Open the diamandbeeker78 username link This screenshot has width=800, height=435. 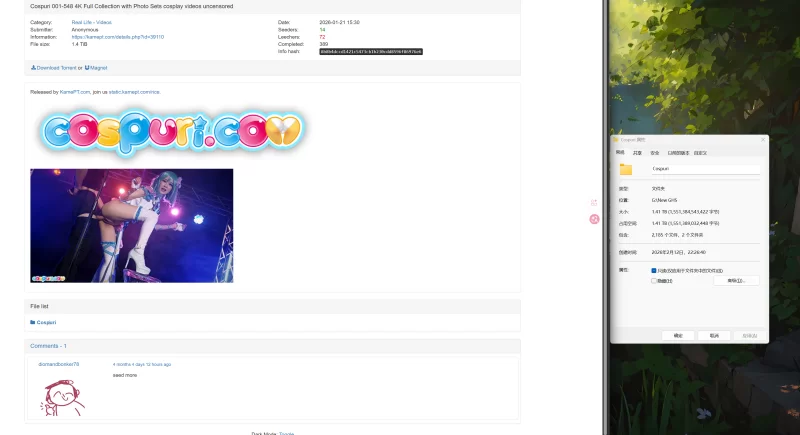tap(59, 364)
